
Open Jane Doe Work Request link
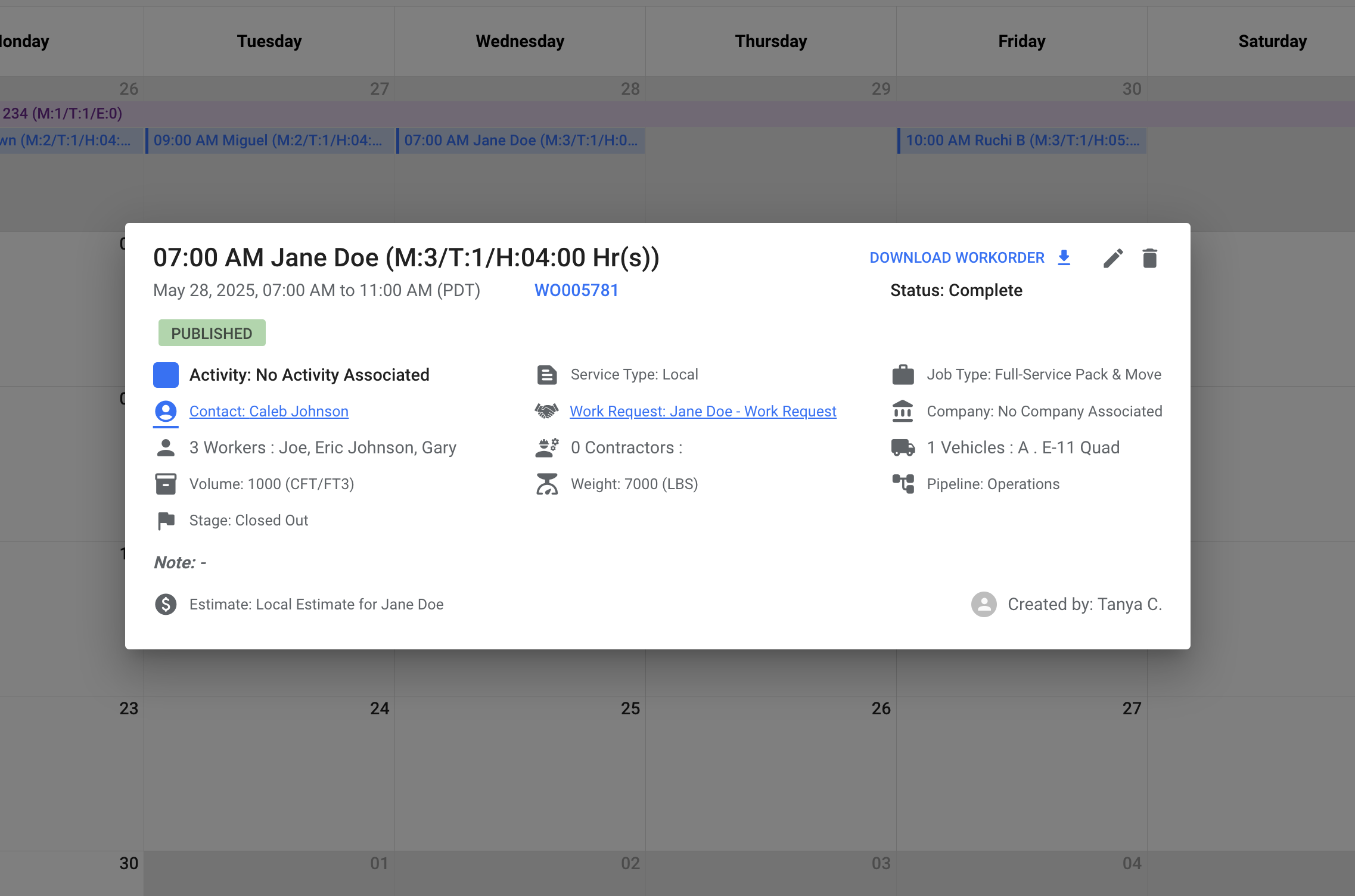pyautogui.click(x=703, y=411)
